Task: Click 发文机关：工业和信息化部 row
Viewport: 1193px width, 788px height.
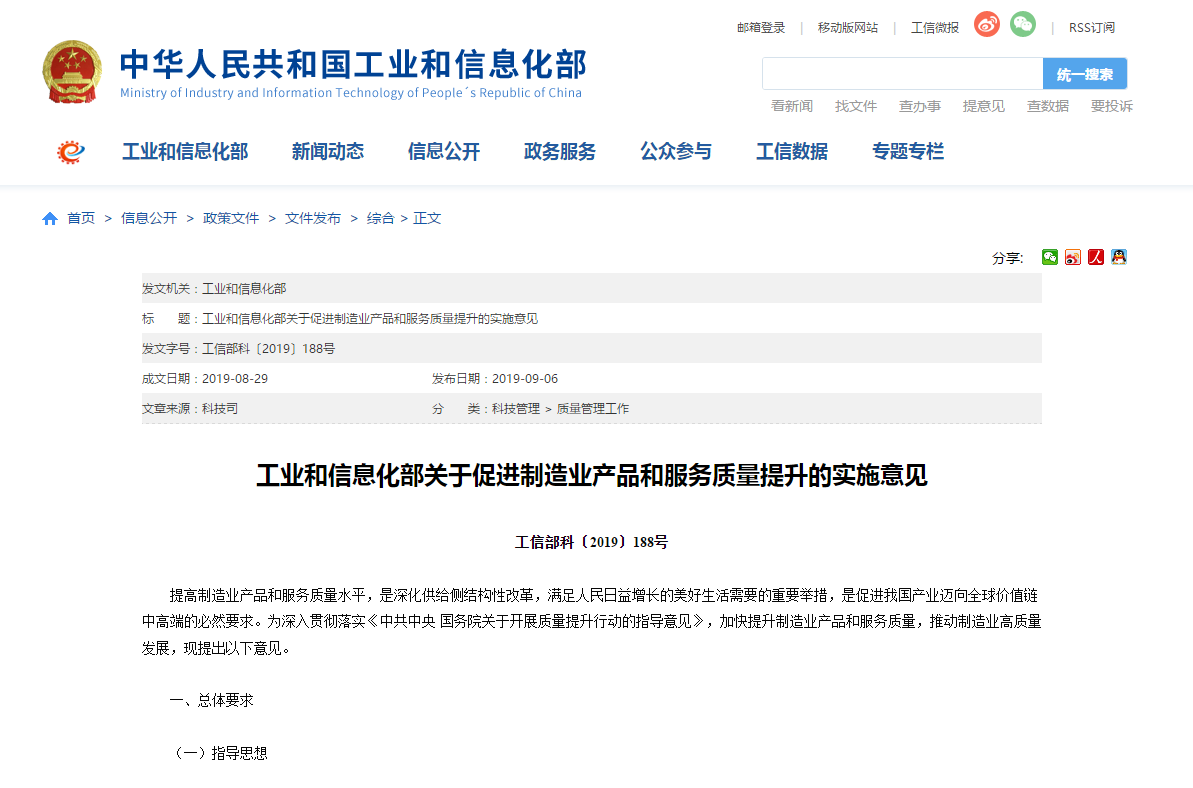Action: pyautogui.click(x=591, y=288)
